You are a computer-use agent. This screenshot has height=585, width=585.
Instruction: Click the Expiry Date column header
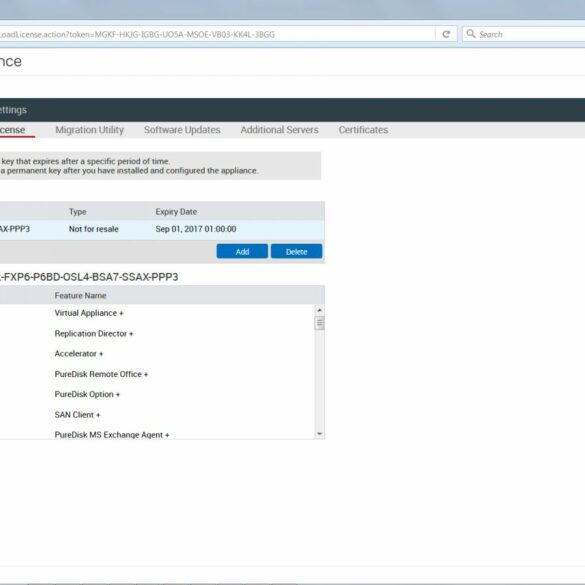click(176, 212)
